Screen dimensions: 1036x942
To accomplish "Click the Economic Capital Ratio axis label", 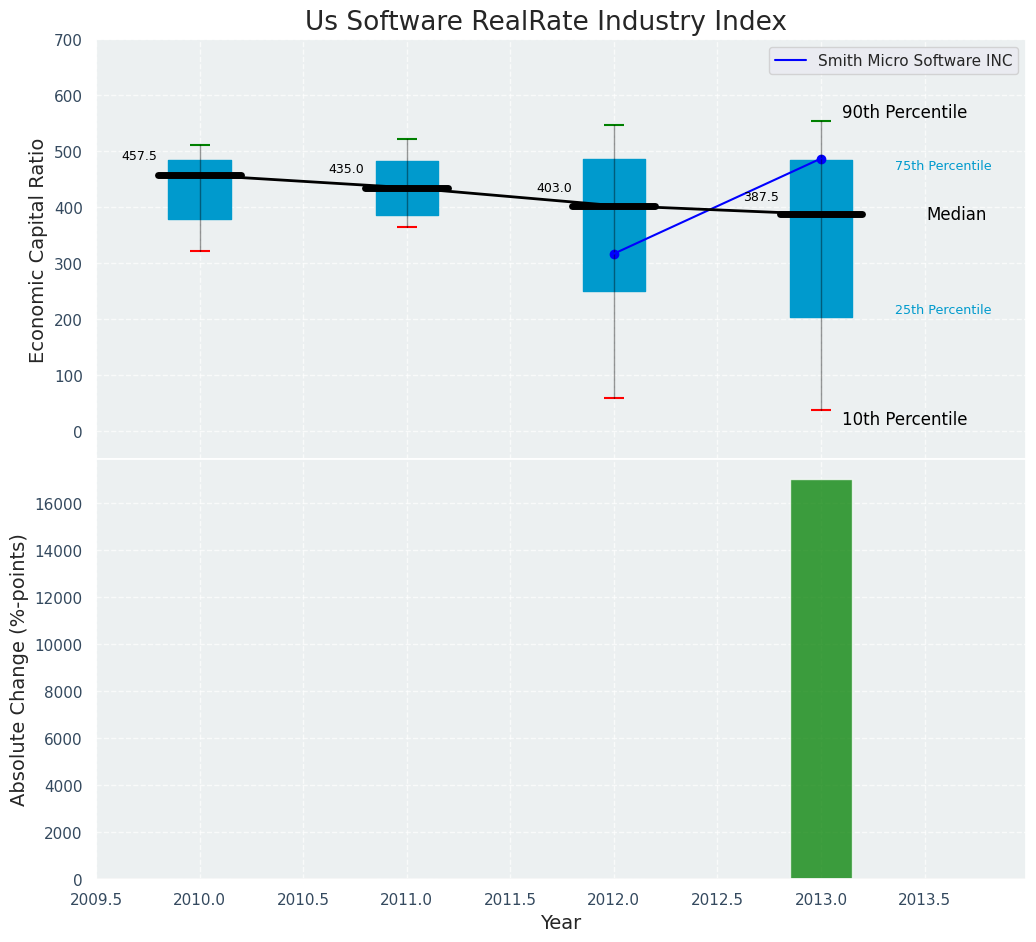I will tap(38, 250).
